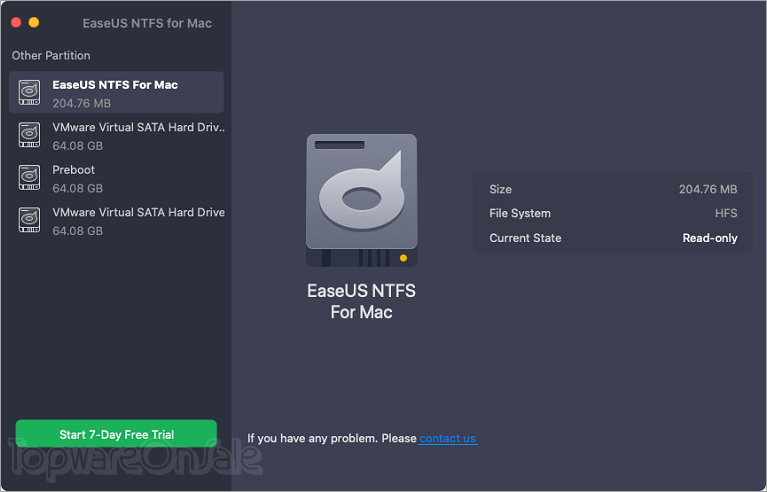Click the disk icon beside VMware Virtual SATA Hard Driv..

(29, 135)
